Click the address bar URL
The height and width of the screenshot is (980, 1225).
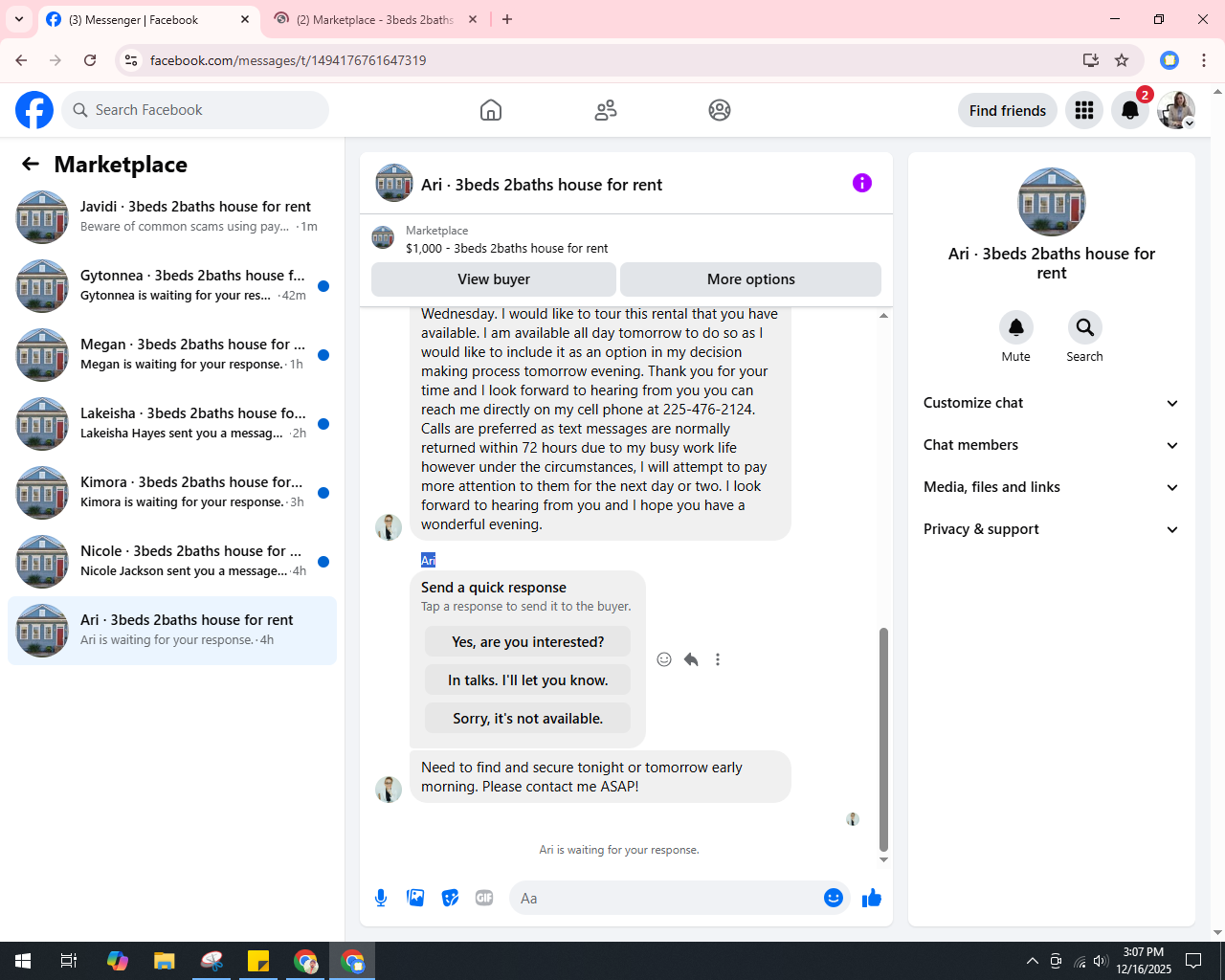pyautogui.click(x=288, y=60)
